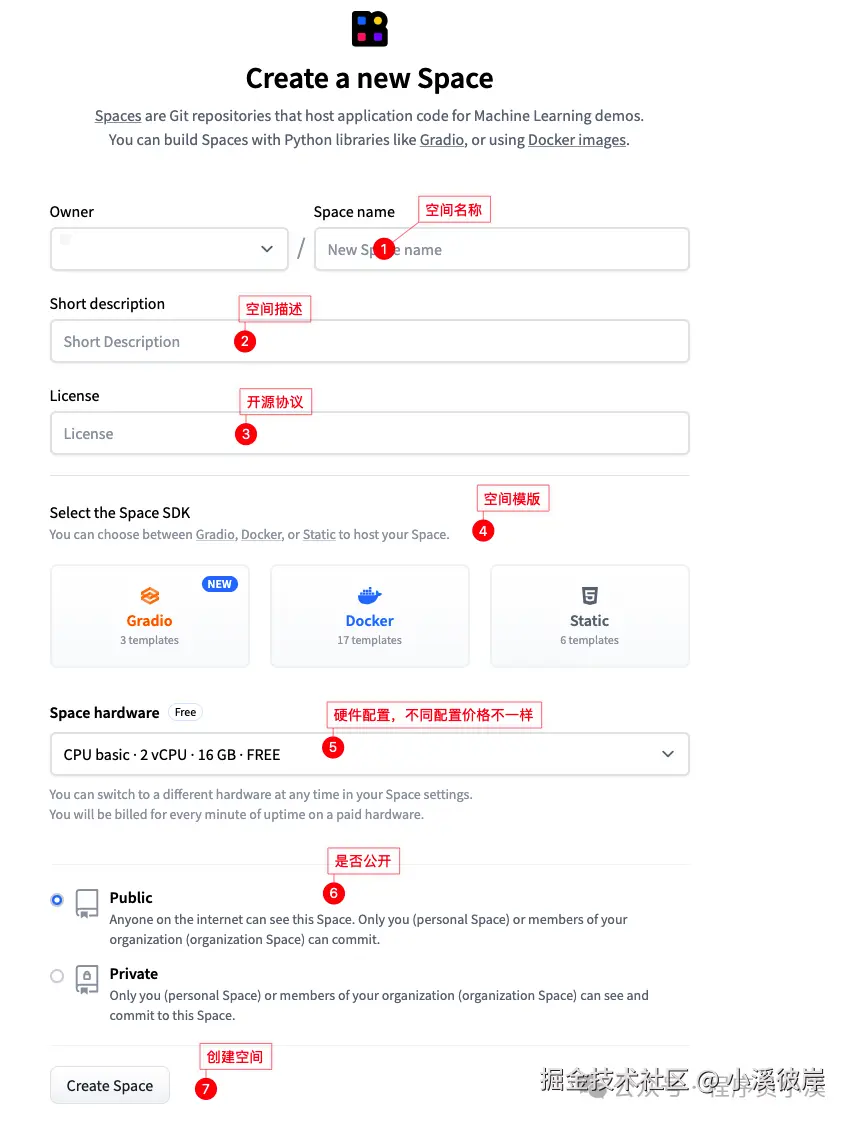The width and height of the screenshot is (853, 1121).
Task: Click the Gradio link under Select SDK
Action: pyautogui.click(x=215, y=535)
